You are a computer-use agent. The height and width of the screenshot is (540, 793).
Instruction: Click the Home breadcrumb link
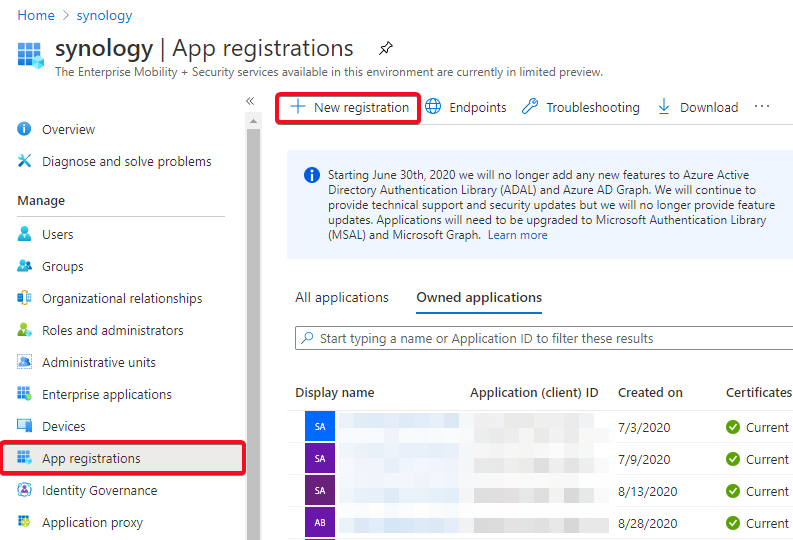[36, 15]
